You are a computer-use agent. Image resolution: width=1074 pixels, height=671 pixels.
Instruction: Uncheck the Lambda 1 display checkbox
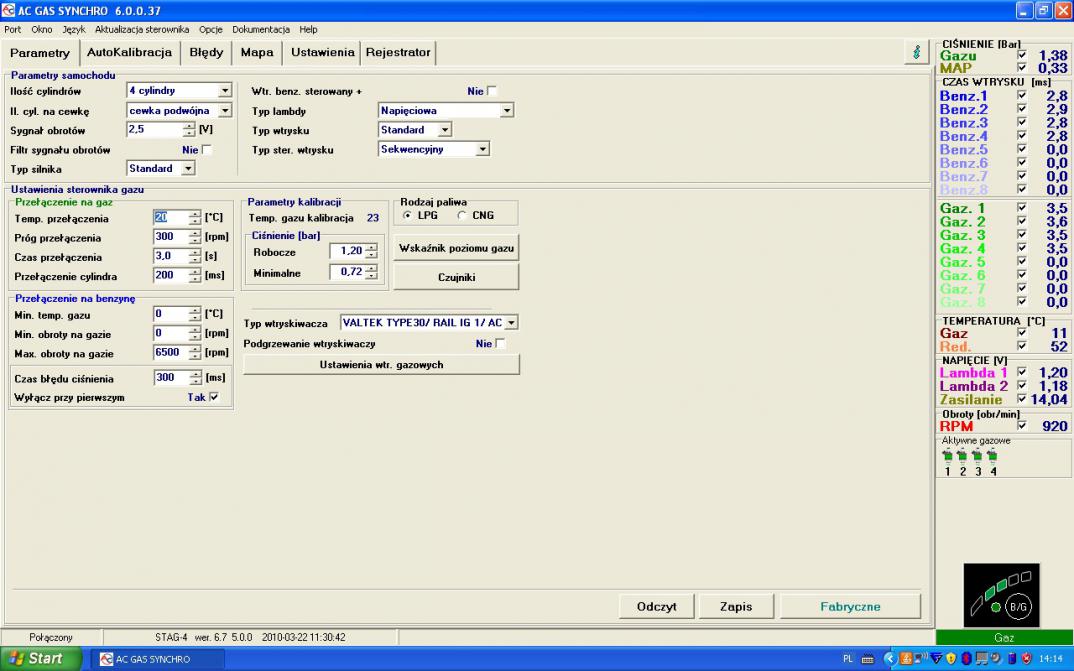[x=1022, y=373]
